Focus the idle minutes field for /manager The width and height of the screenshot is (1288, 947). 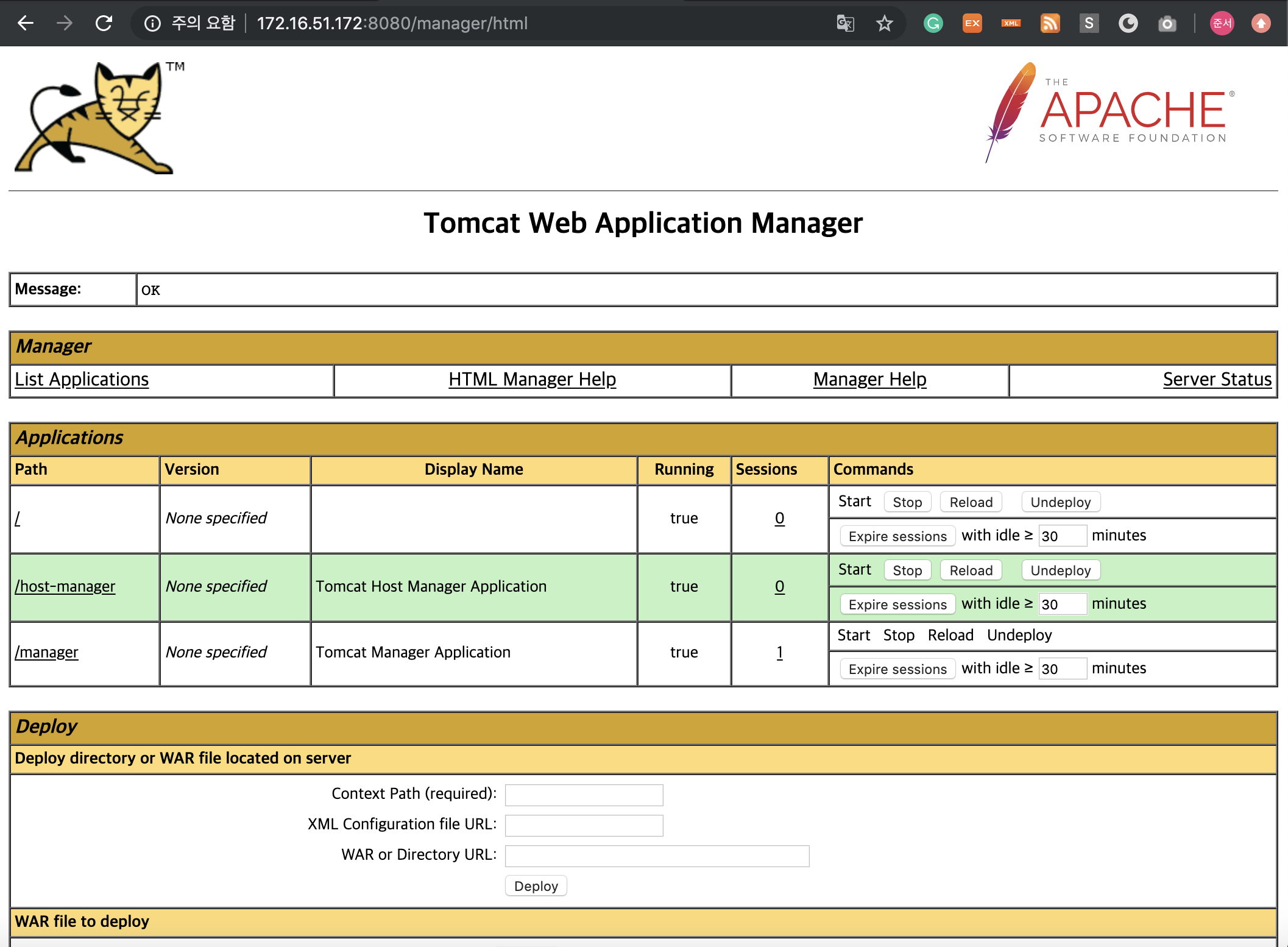click(1063, 669)
